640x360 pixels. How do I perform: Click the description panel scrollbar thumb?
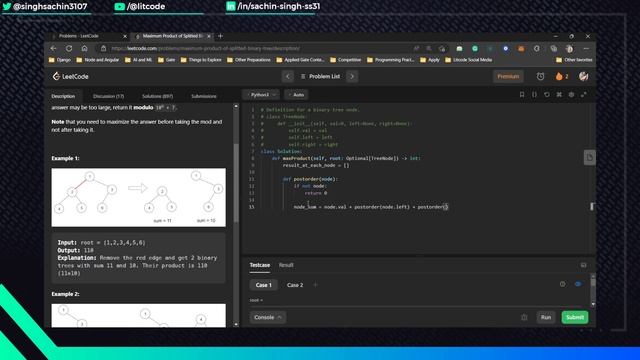(236, 183)
